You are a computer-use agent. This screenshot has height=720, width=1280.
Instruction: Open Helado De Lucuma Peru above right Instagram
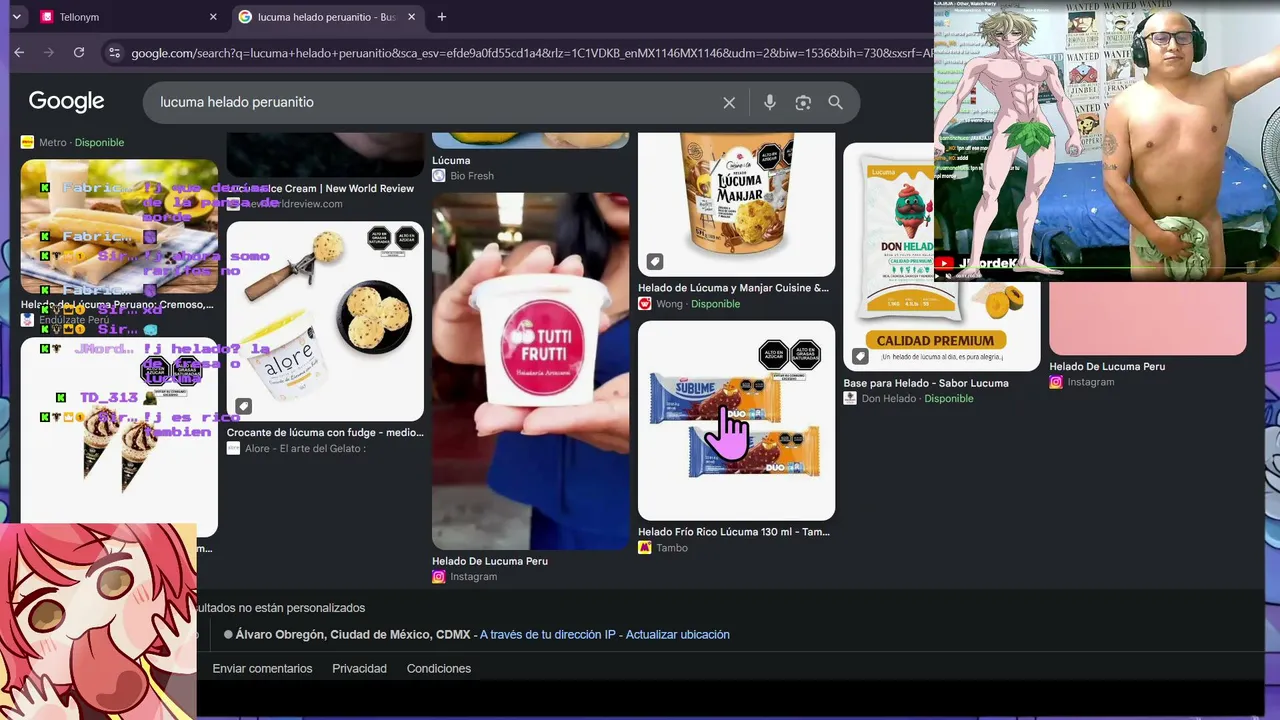pyautogui.click(x=1107, y=366)
